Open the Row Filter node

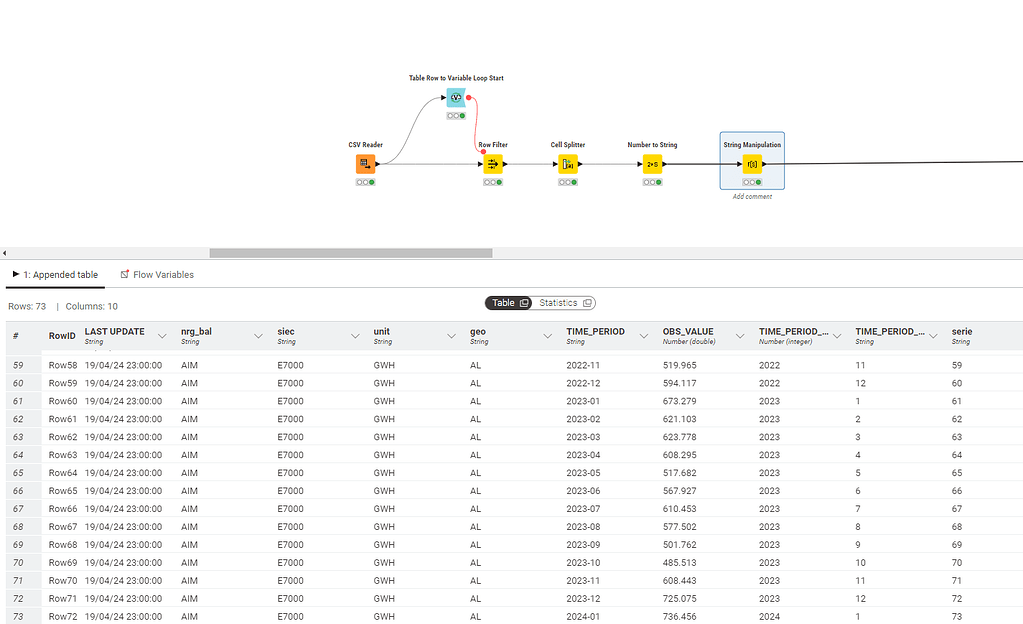(492, 163)
